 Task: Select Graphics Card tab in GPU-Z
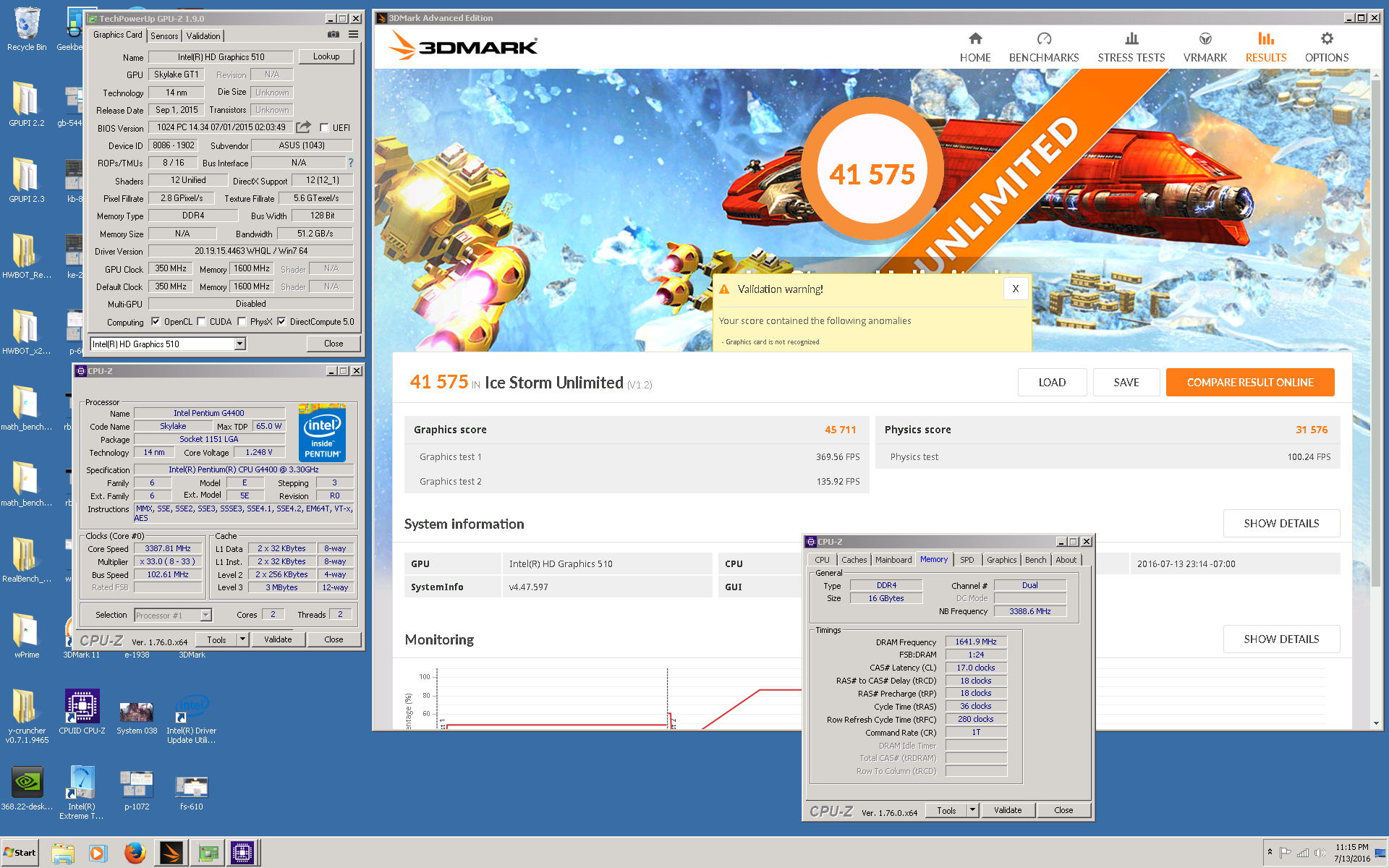tap(118, 35)
